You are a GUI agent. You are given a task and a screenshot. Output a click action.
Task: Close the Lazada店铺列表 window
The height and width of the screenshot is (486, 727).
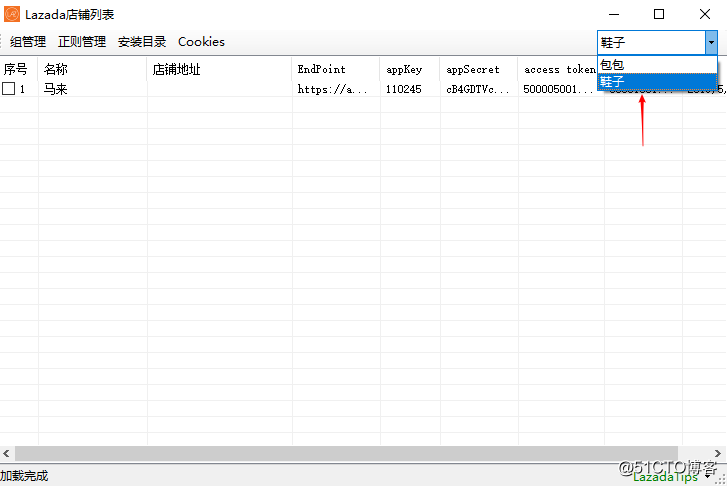pyautogui.click(x=705, y=14)
